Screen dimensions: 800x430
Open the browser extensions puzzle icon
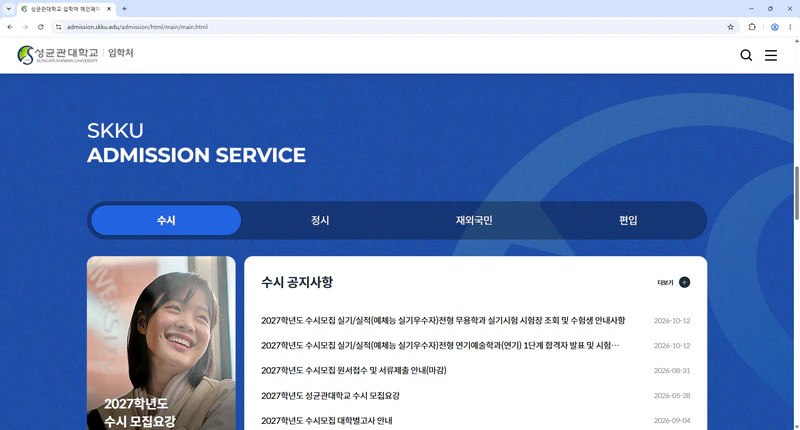coord(752,27)
